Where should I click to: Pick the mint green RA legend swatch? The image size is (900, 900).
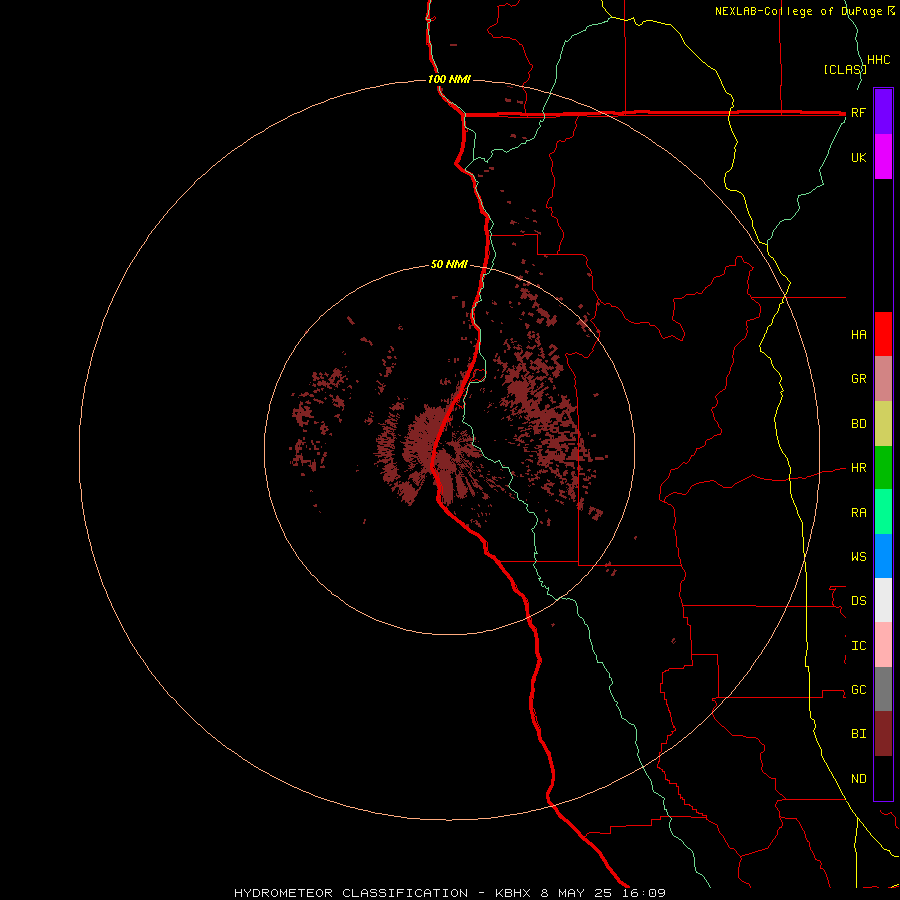(x=883, y=512)
